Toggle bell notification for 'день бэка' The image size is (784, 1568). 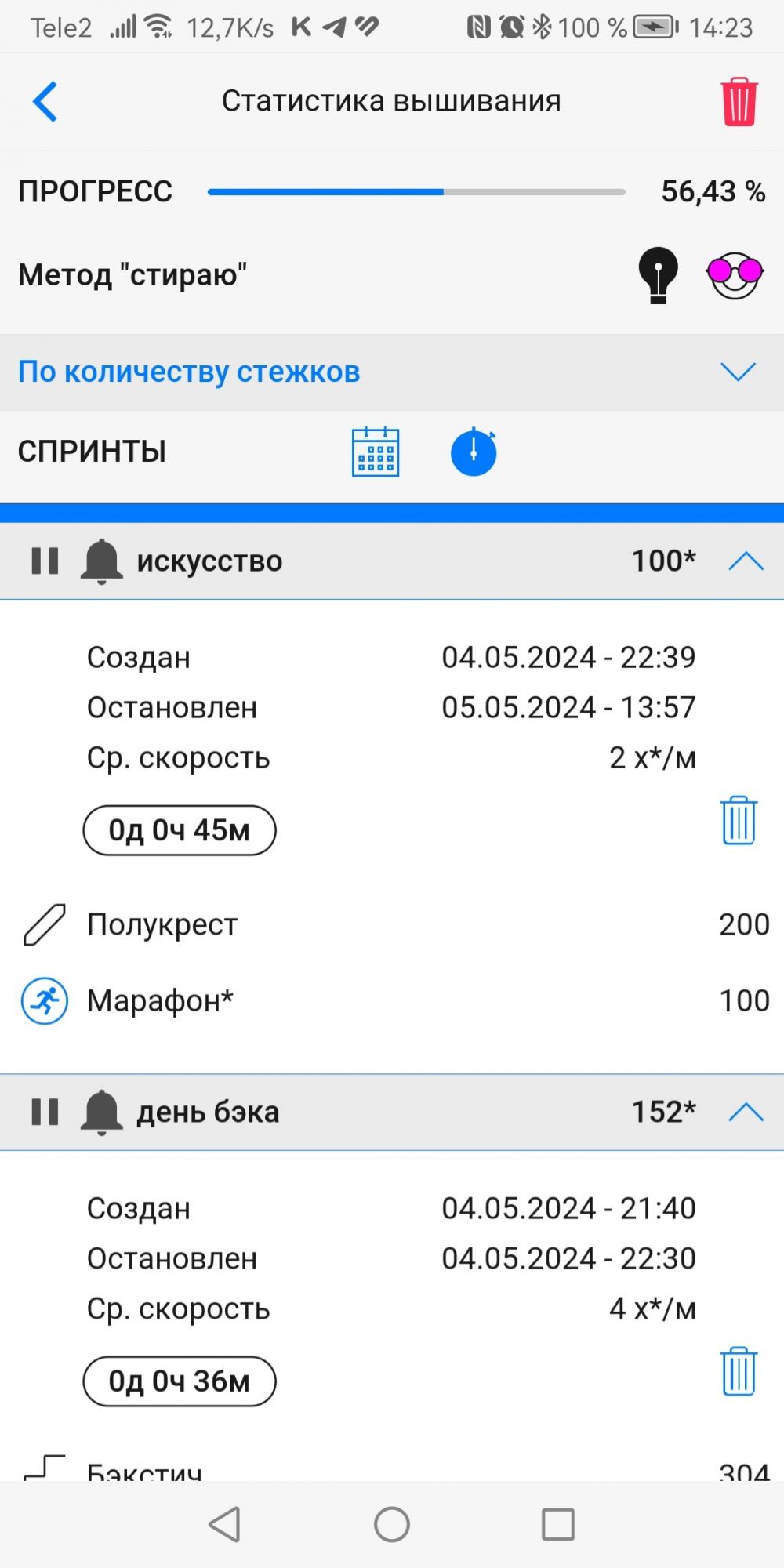(x=101, y=1112)
